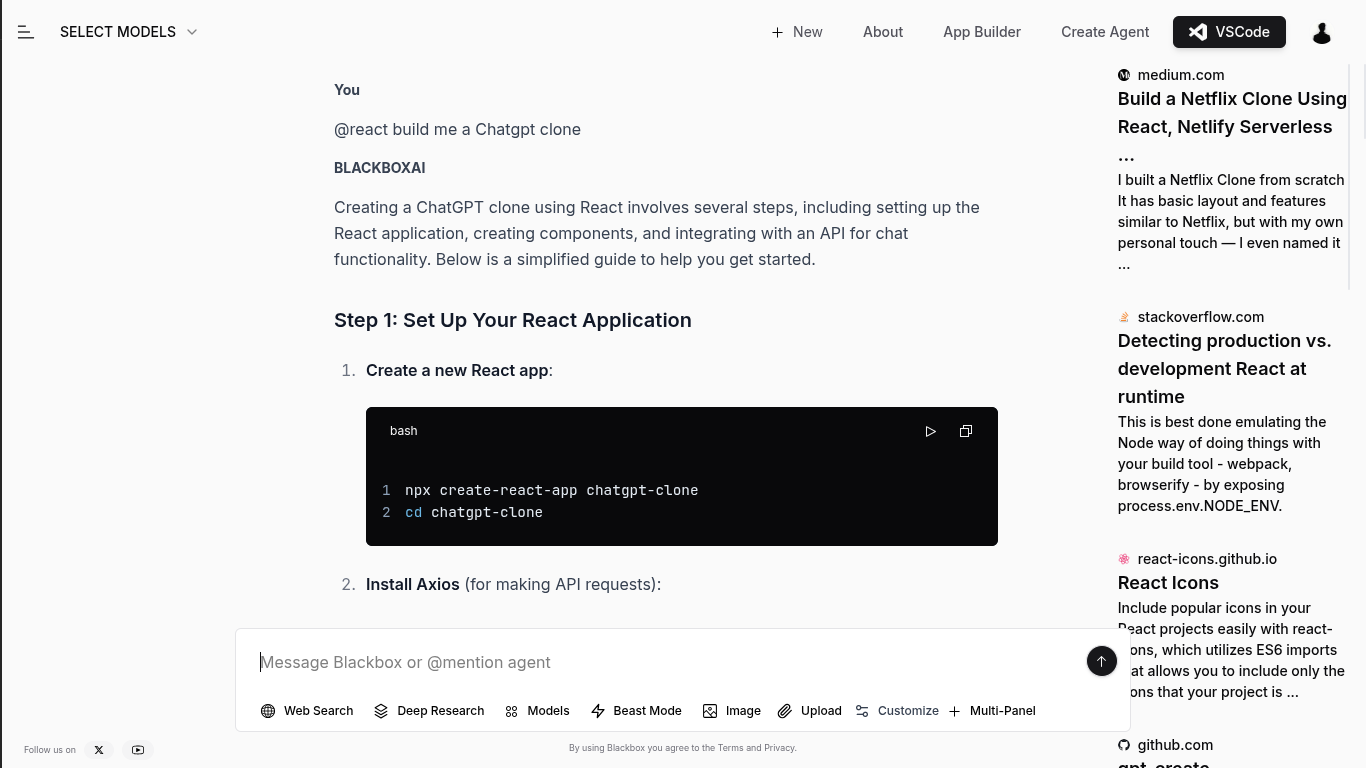
Task: Open the sidebar hamburger menu icon
Action: [26, 32]
